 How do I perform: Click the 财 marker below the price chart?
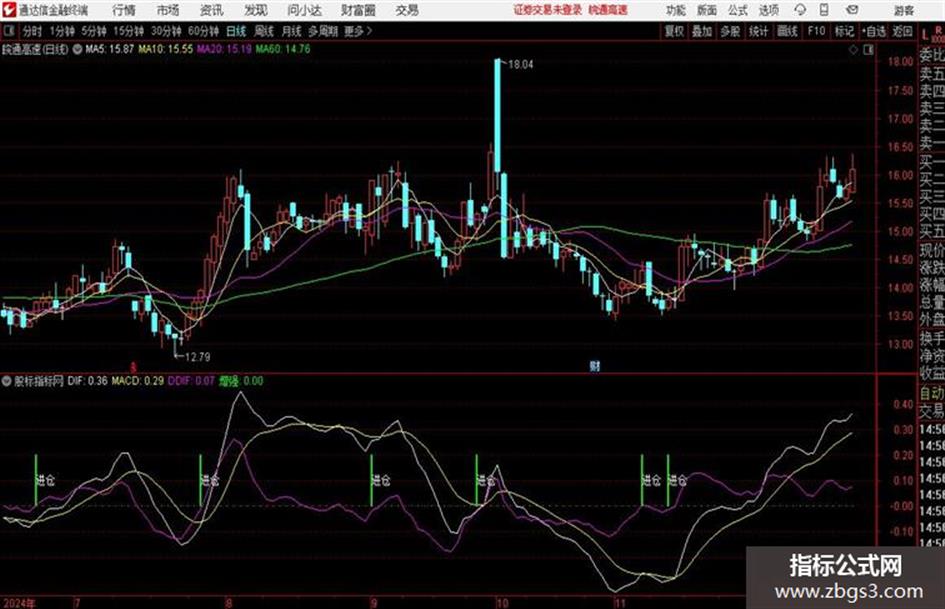[x=595, y=366]
